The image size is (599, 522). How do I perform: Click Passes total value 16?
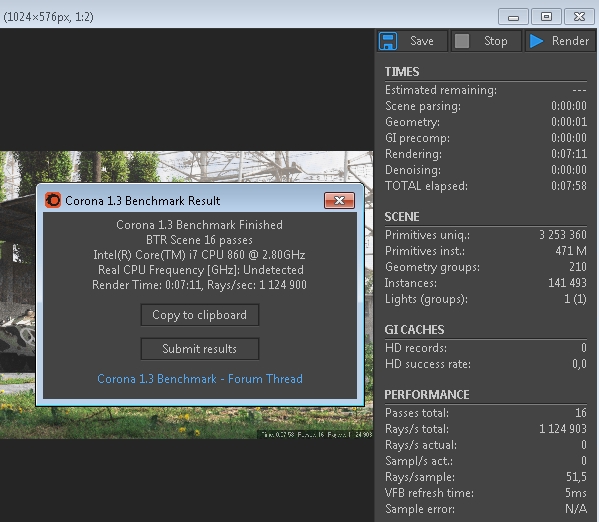(581, 413)
